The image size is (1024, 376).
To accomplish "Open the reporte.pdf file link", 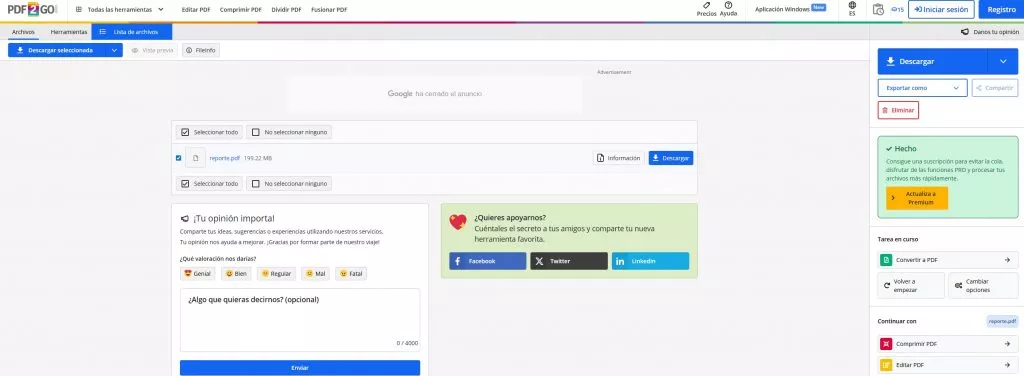I will click(225, 158).
